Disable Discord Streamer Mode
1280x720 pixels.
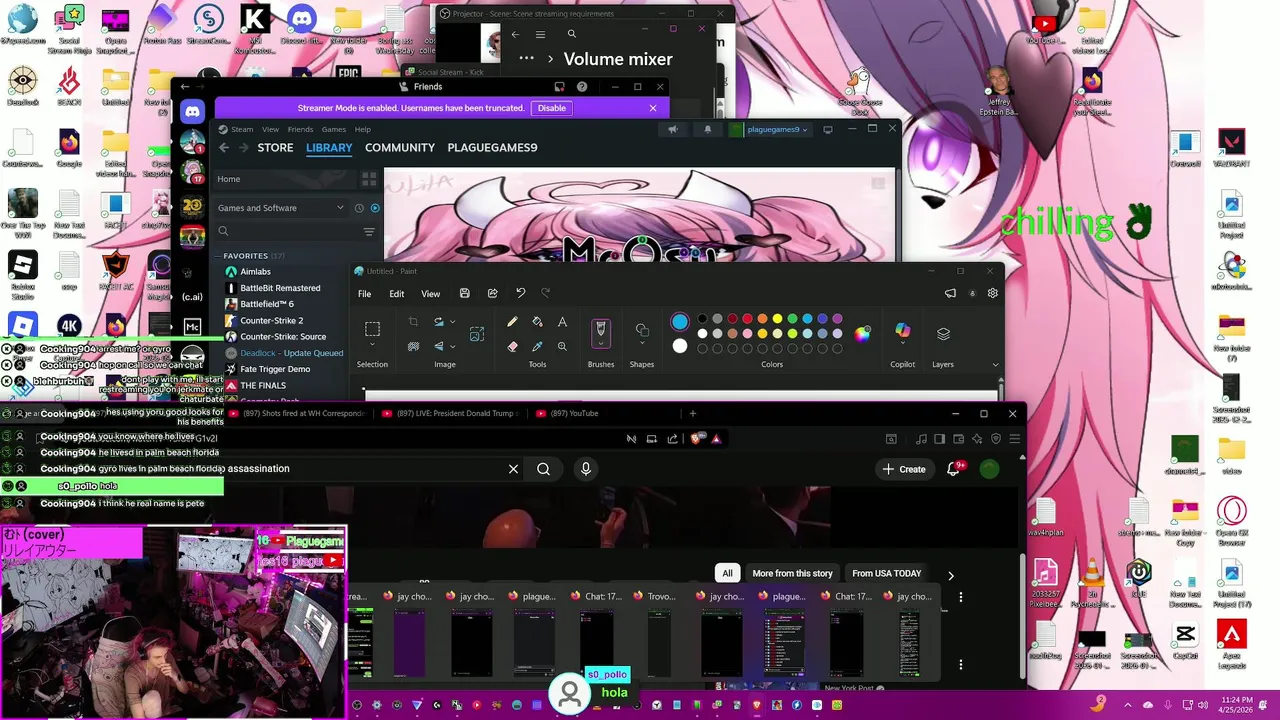[x=552, y=108]
